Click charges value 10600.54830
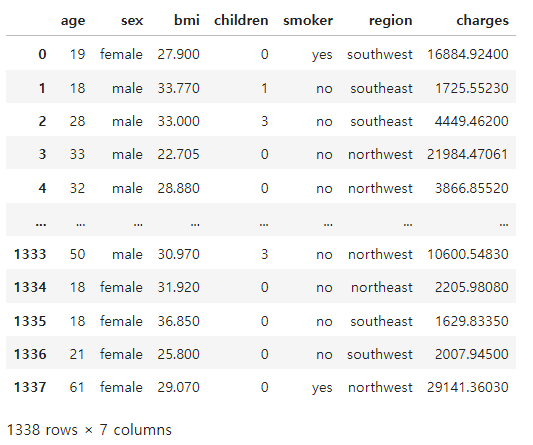 468,254
